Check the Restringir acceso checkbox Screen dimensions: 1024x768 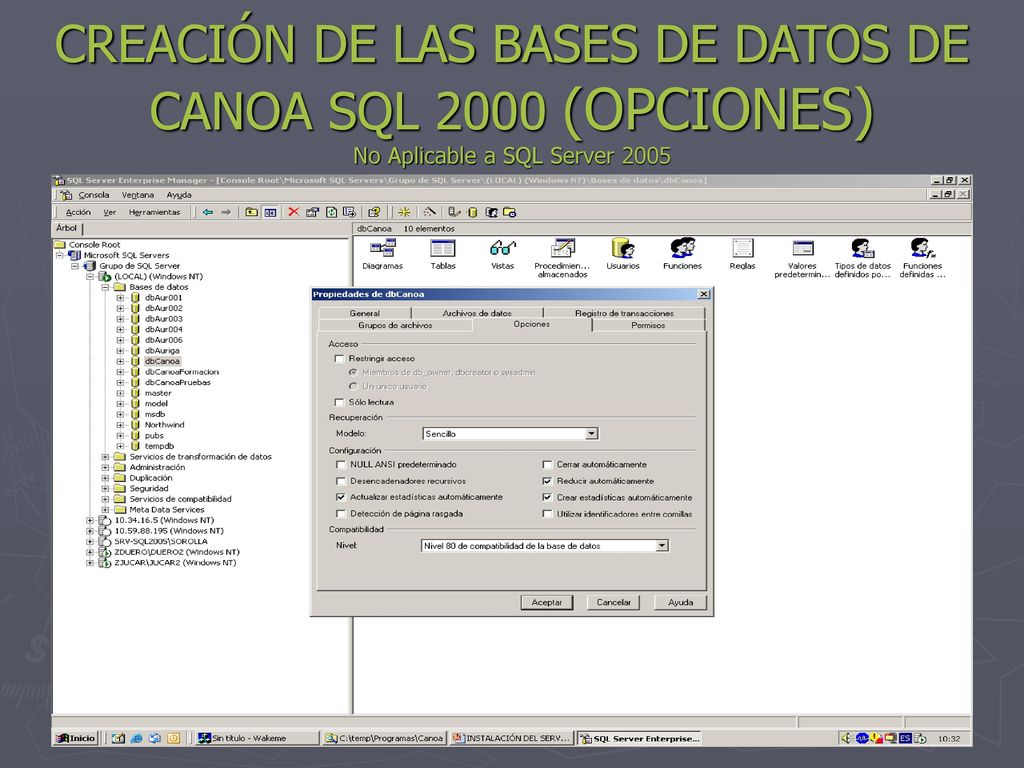[x=339, y=359]
